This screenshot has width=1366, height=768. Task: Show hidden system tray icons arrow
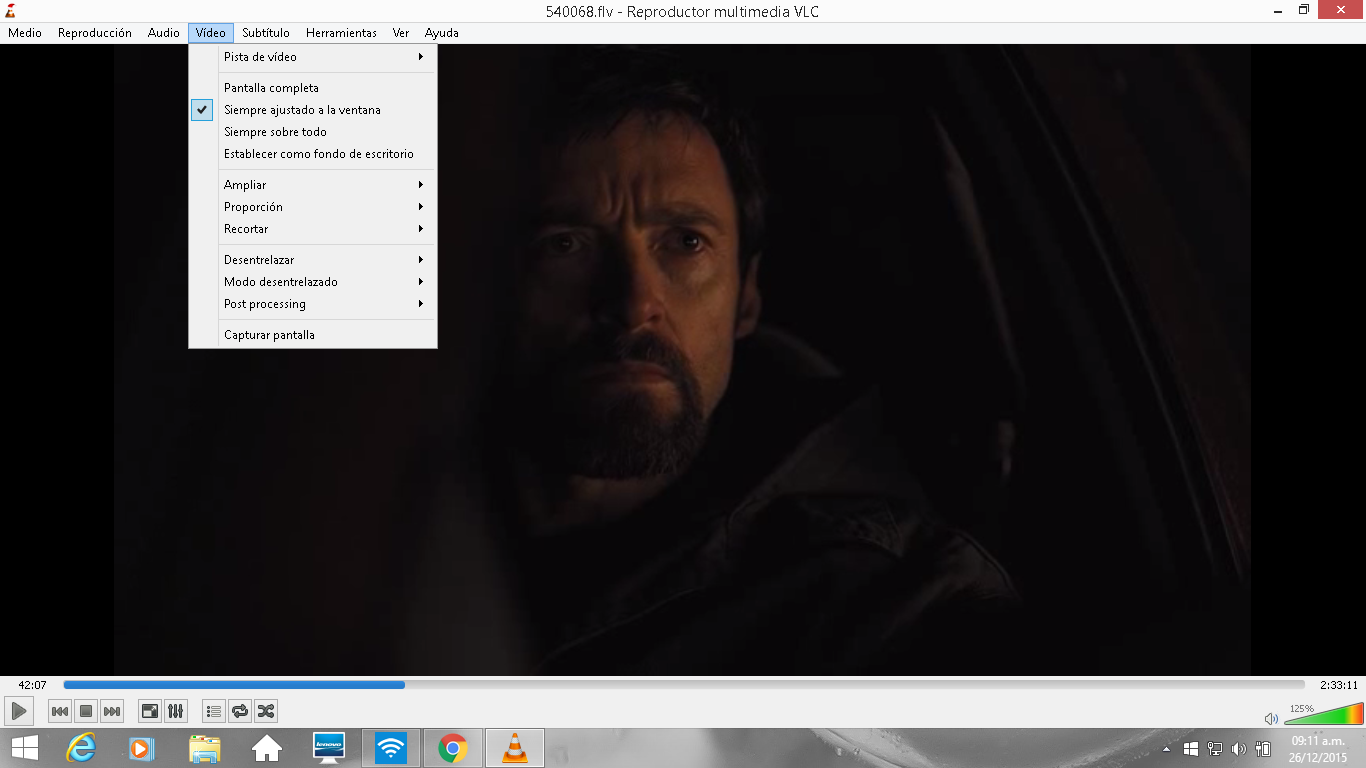[1167, 749]
